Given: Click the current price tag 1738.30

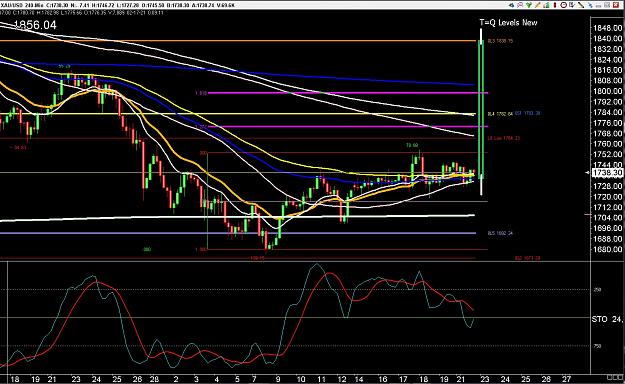Looking at the screenshot, I should coord(607,173).
